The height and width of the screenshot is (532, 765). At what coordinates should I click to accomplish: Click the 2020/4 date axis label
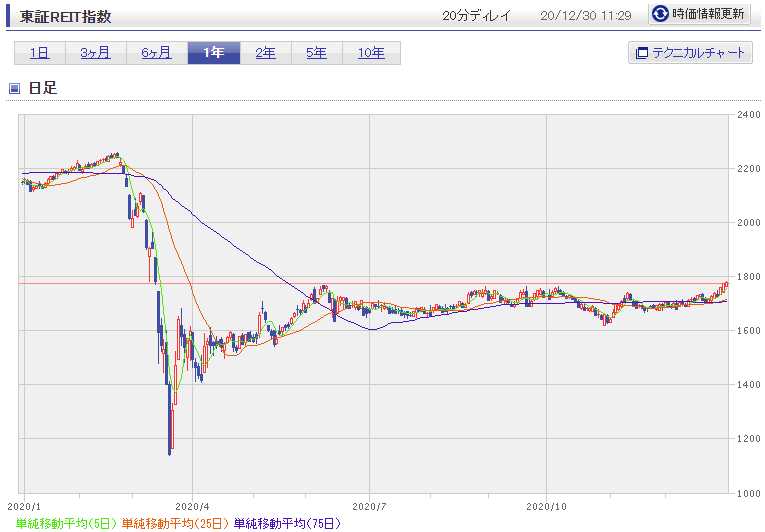tap(192, 507)
